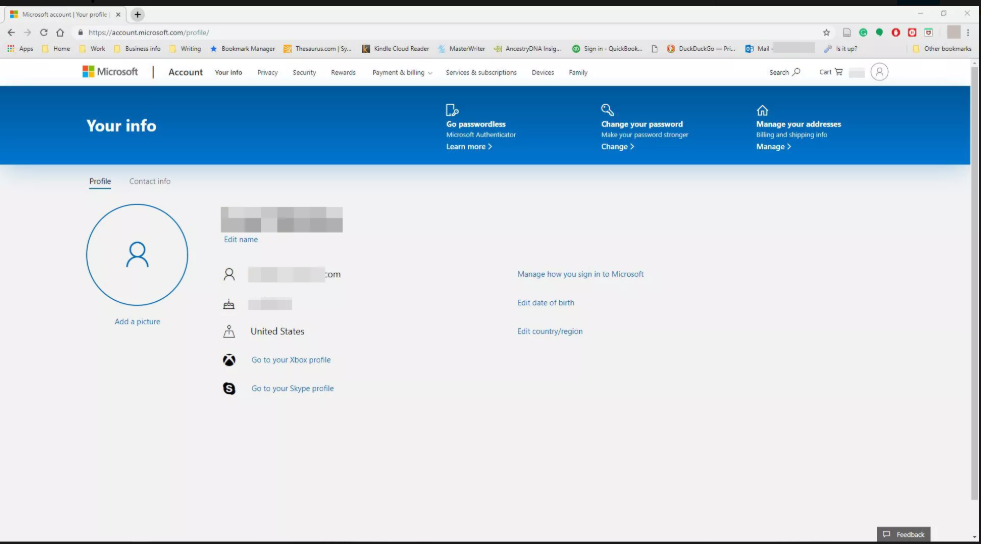Image resolution: width=981 pixels, height=544 pixels.
Task: Open the Mail bookmark
Action: point(780,48)
